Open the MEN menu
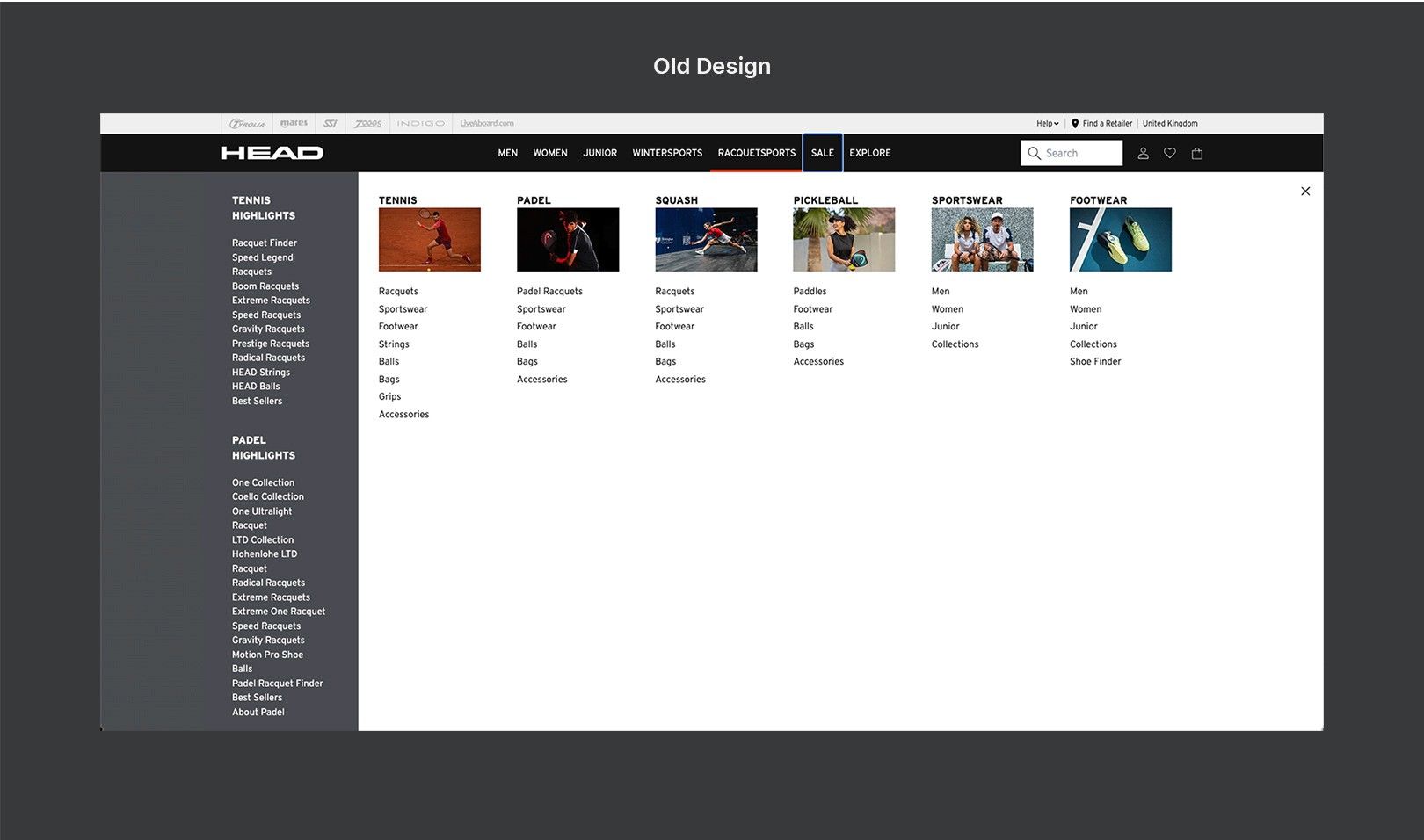This screenshot has width=1424, height=840. click(508, 153)
